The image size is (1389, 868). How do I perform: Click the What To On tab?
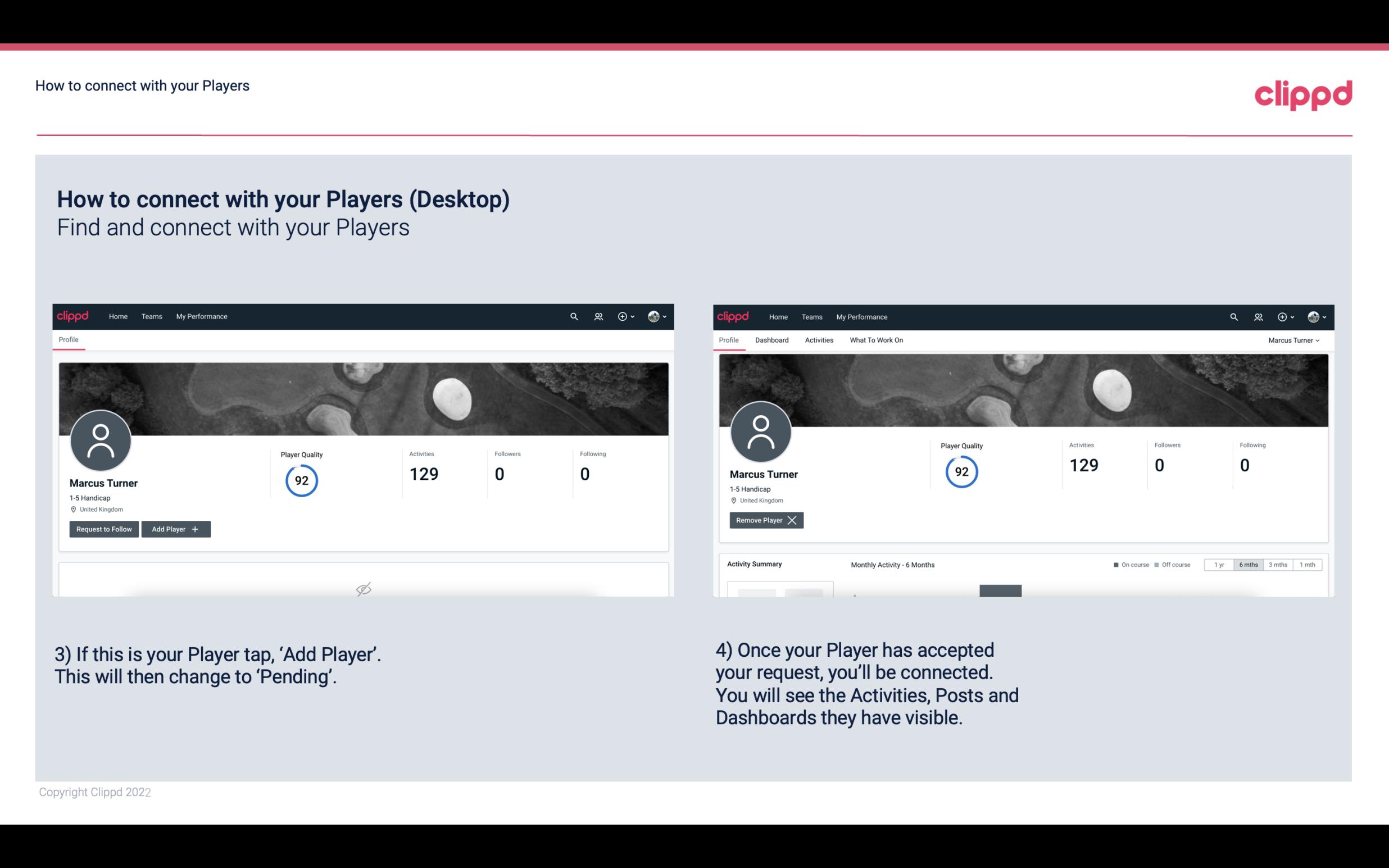pyautogui.click(x=876, y=340)
